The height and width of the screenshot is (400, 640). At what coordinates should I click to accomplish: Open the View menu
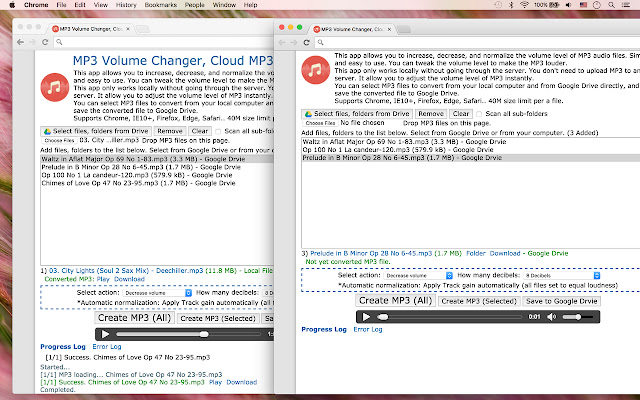(100, 5)
